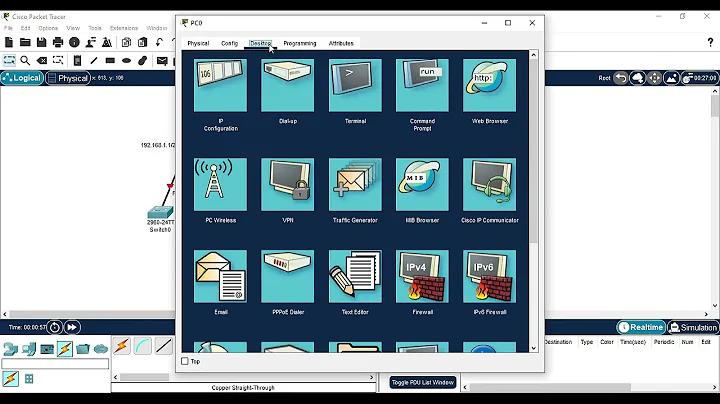Screen dimensions: 720x404
Task: Open the Command Prompt app
Action: 422,85
